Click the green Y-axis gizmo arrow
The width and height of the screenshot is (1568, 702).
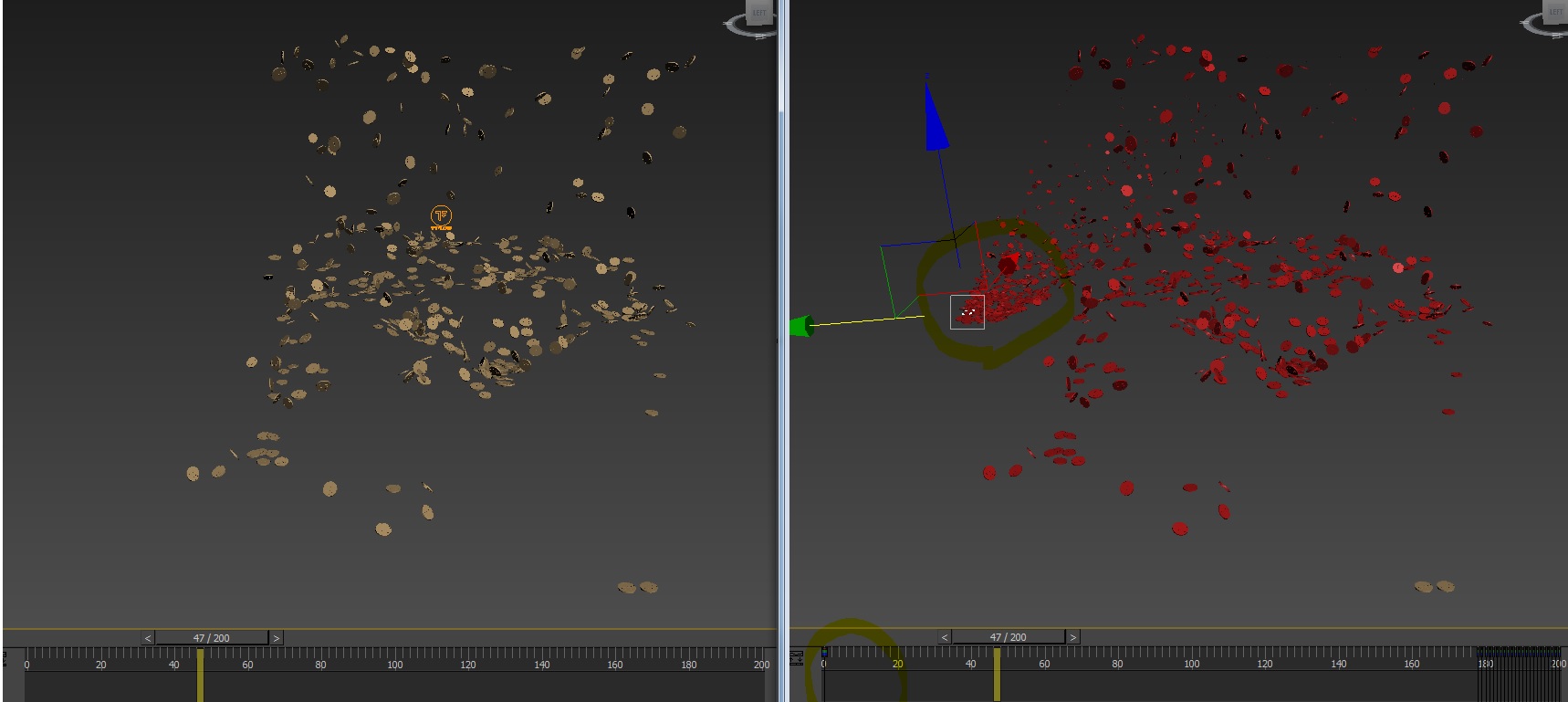[x=800, y=326]
